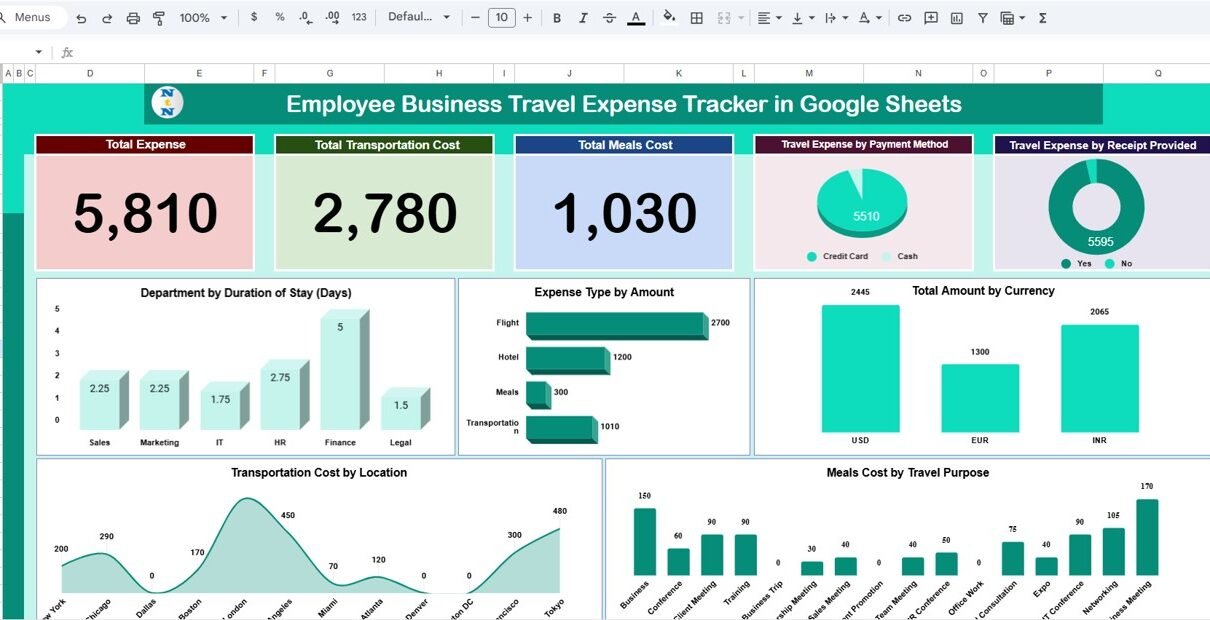
Task: Open the fill color picker
Action: pos(669,18)
